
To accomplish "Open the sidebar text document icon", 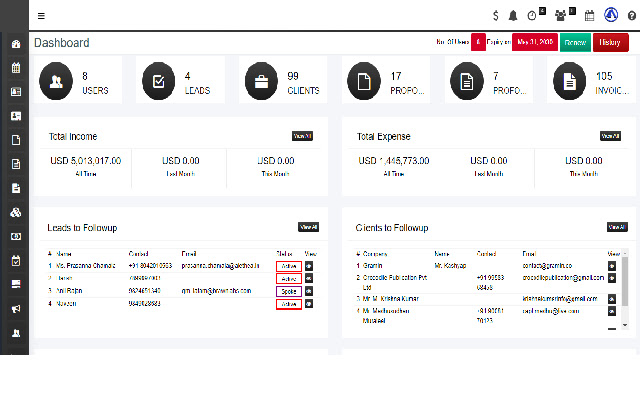I will (16, 164).
